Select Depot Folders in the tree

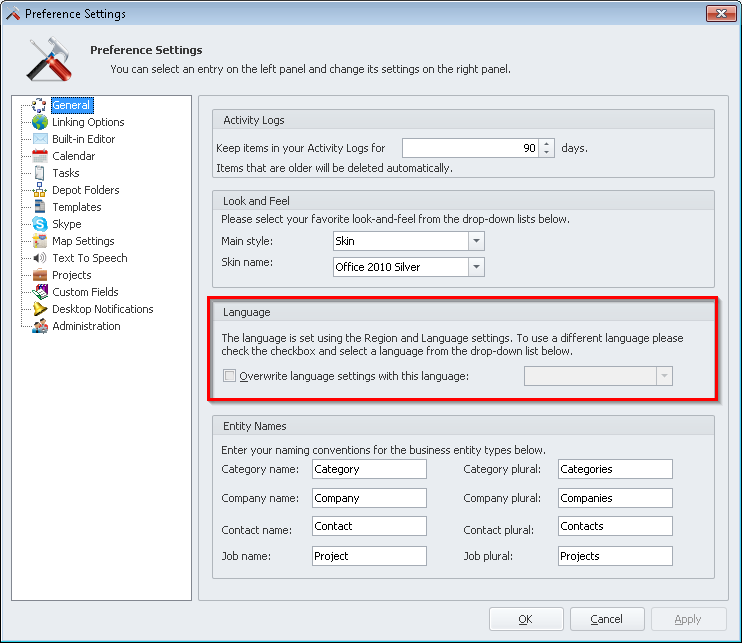coord(85,190)
